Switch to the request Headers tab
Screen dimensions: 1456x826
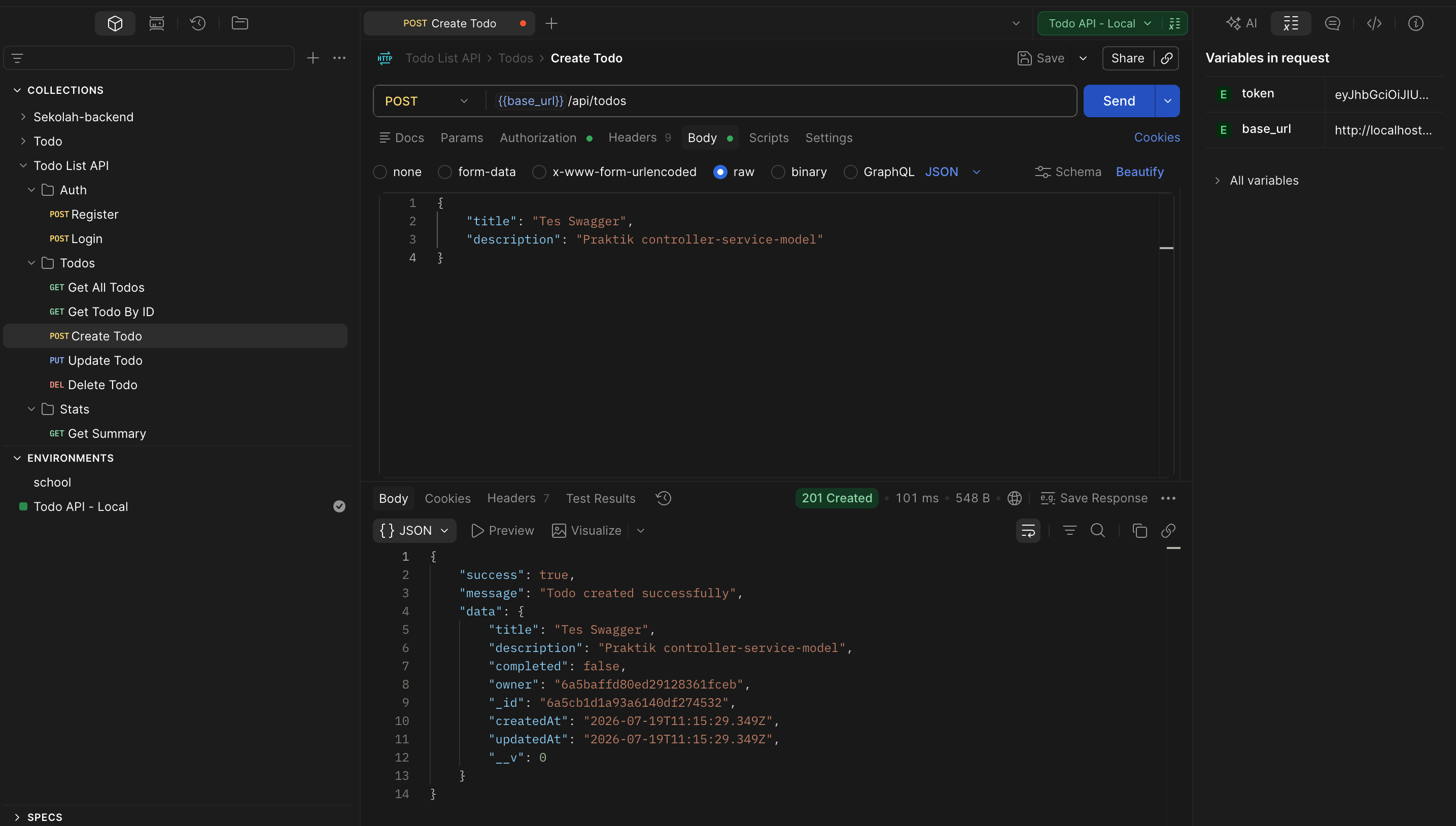tap(639, 138)
